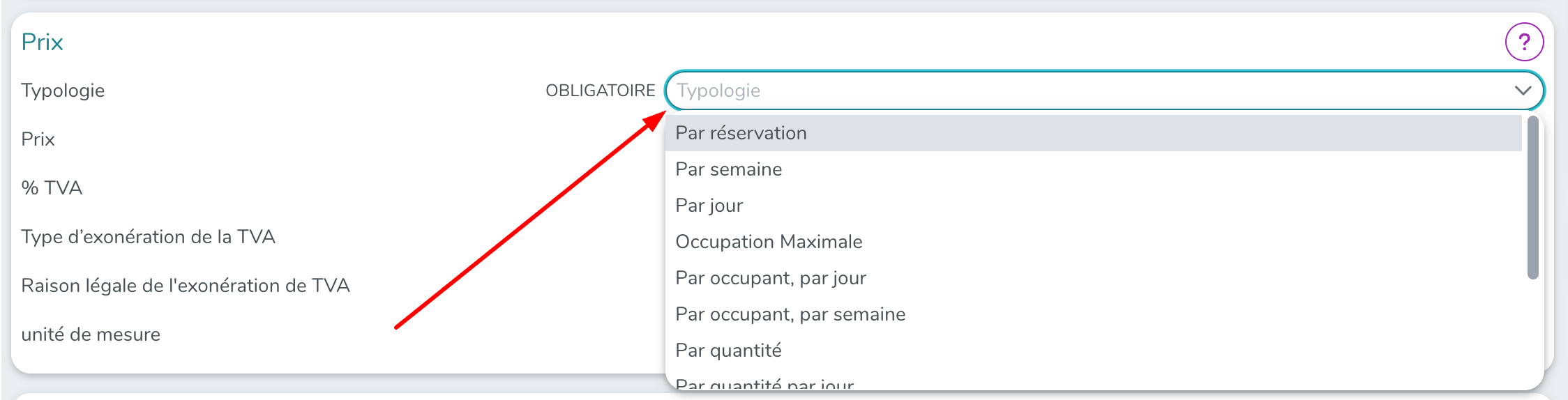Click the "unité de mesure" label

click(91, 334)
